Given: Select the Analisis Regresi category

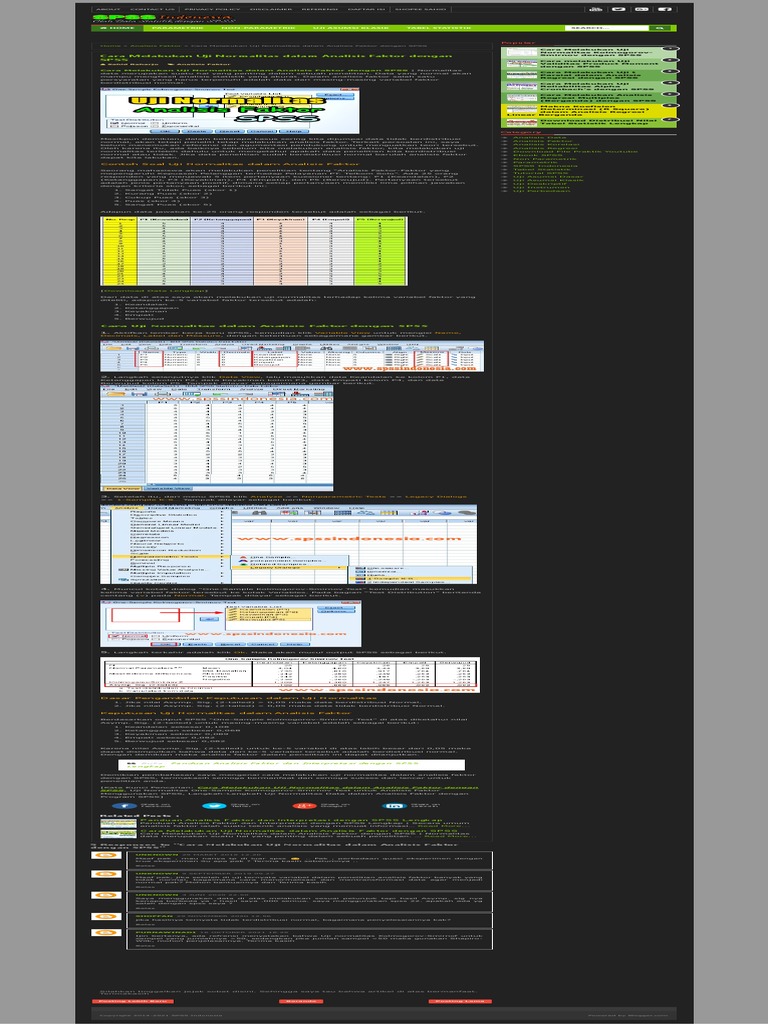Looking at the screenshot, I should coord(543,150).
